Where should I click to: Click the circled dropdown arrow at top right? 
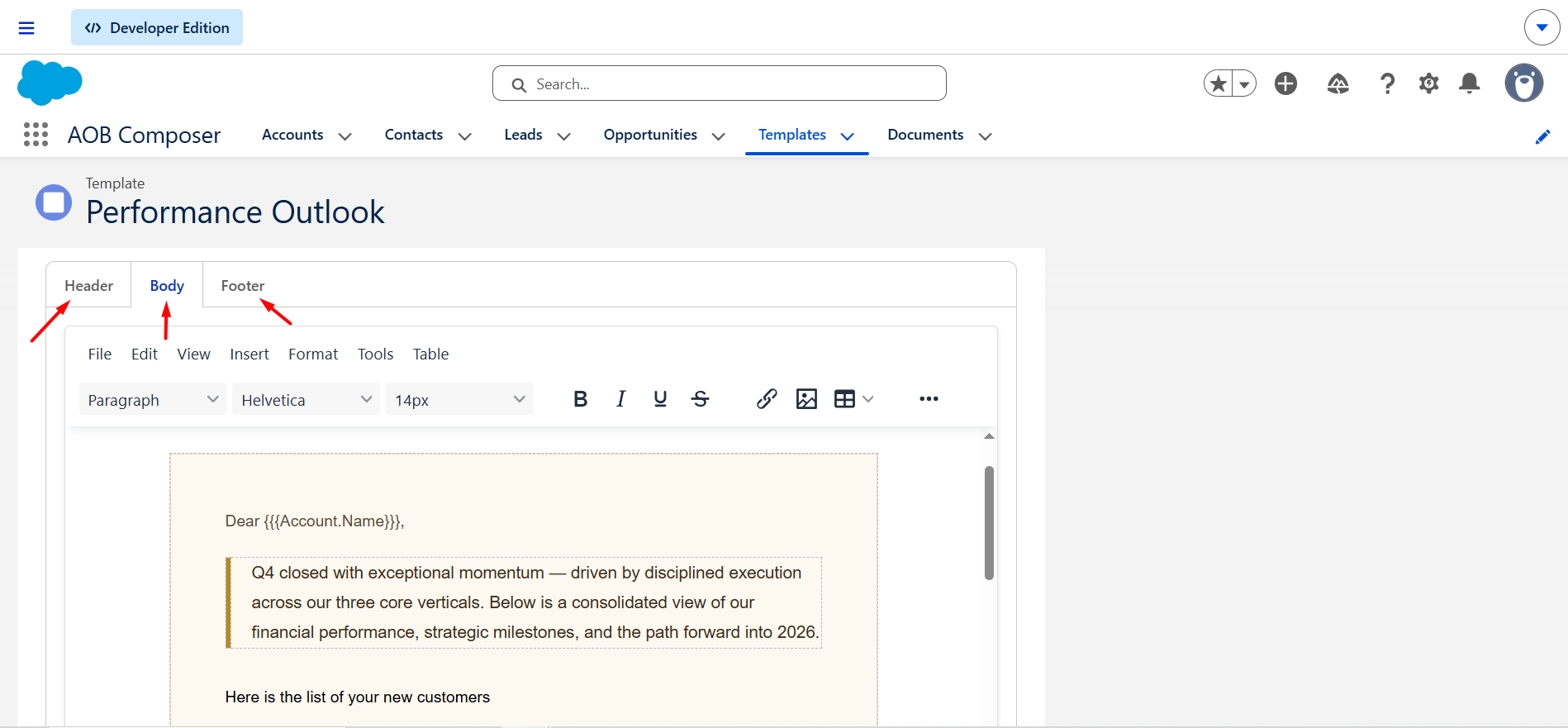point(1542,28)
